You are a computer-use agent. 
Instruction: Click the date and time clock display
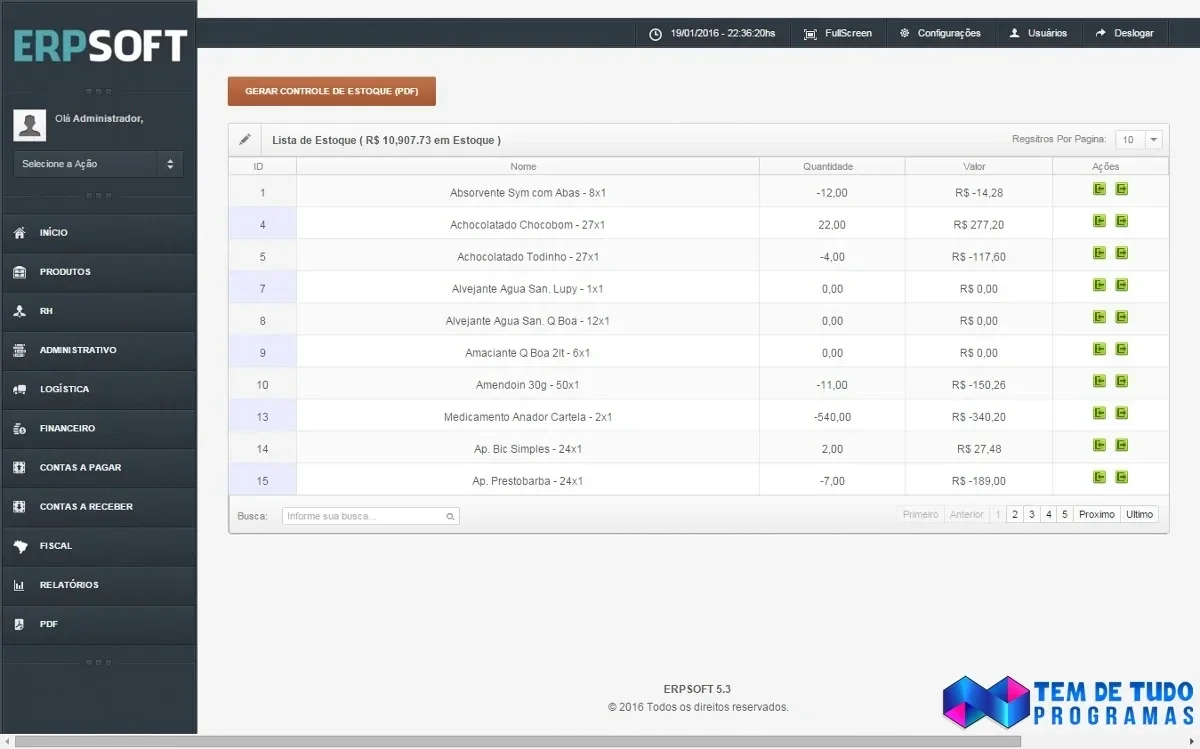point(712,33)
